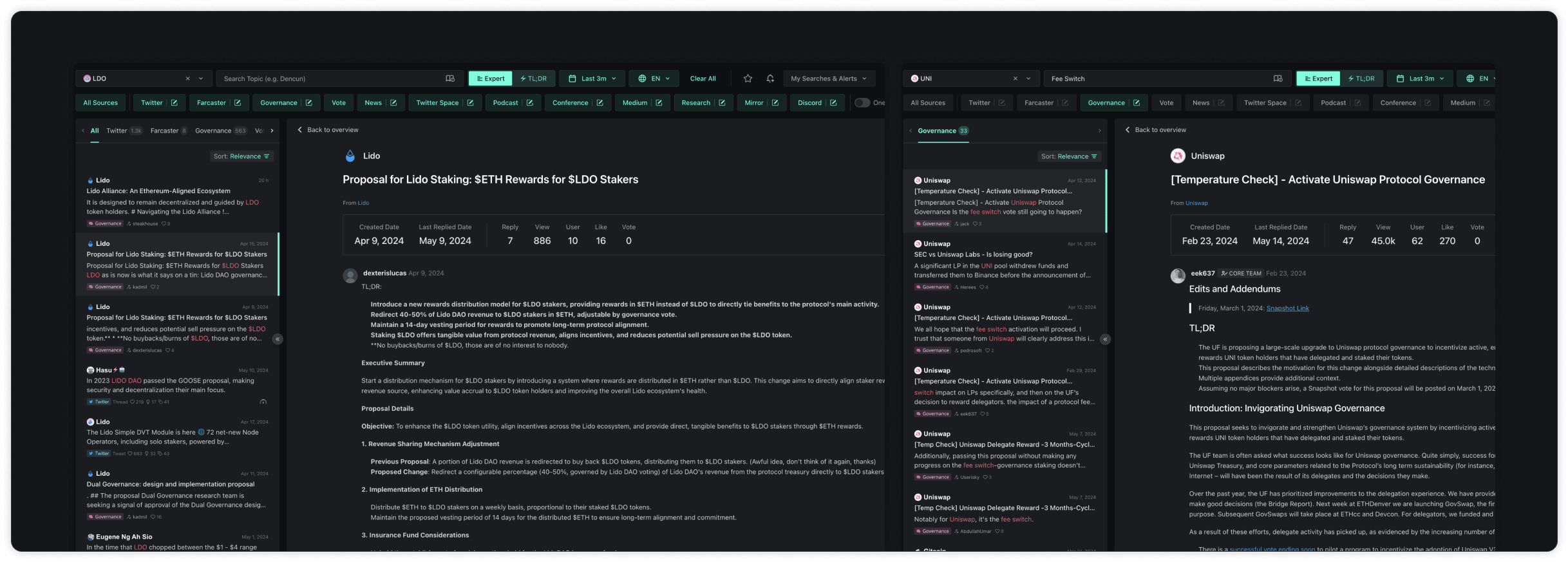Switch LDO panel to TL;DR mode
The height and width of the screenshot is (562, 1568).
tap(534, 79)
